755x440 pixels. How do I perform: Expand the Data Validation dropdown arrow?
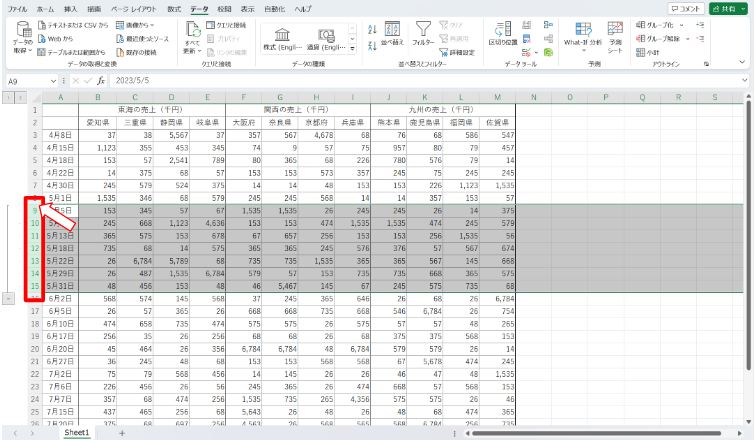[536, 52]
